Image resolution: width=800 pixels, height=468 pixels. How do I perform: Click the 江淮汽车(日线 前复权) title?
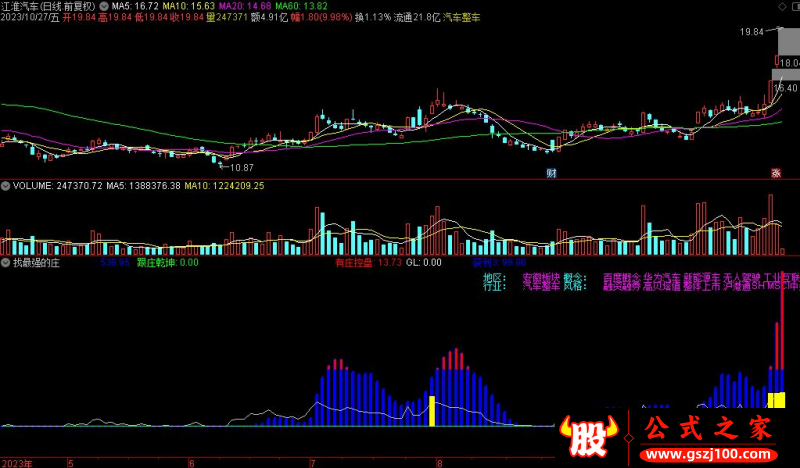click(48, 6)
